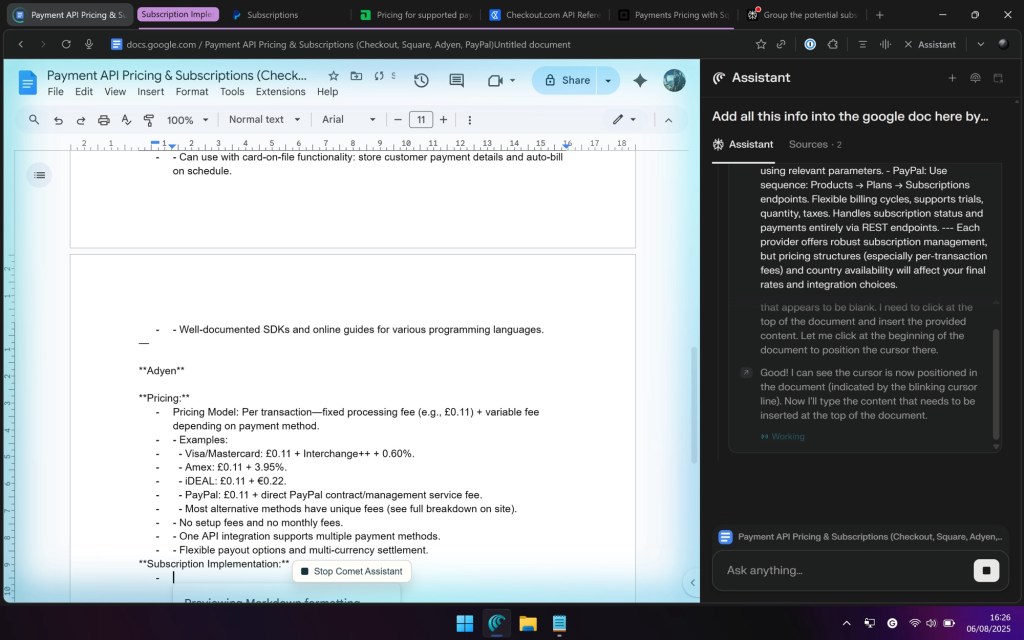This screenshot has width=1024, height=640.
Task: Show document outline sidebar icon
Action: point(39,176)
